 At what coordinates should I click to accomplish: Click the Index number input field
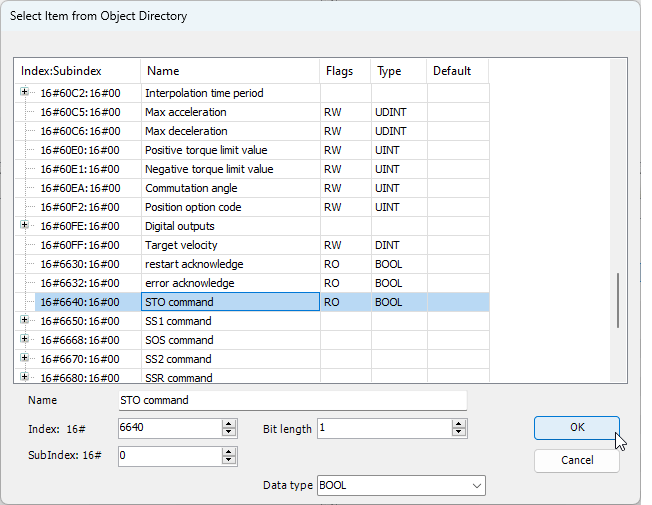(168, 428)
